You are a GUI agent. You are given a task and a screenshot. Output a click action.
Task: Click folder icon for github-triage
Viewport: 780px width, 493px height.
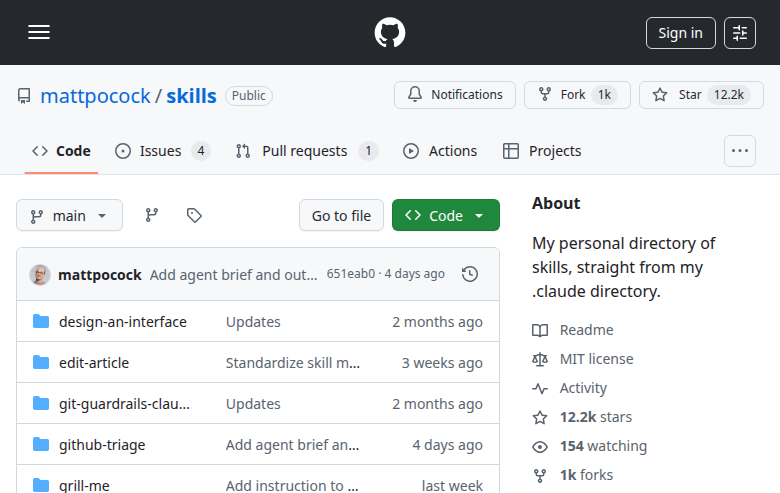[41, 444]
